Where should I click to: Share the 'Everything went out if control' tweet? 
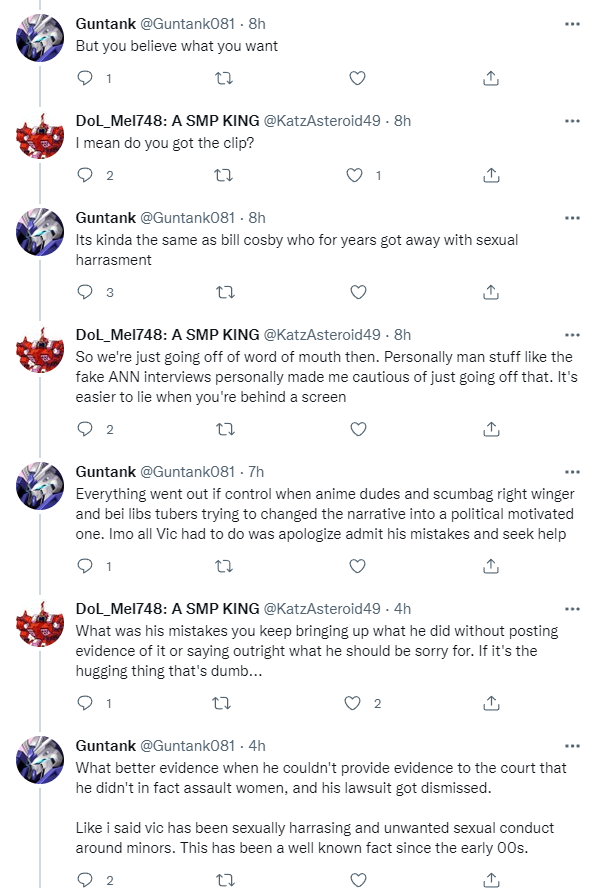tap(491, 566)
